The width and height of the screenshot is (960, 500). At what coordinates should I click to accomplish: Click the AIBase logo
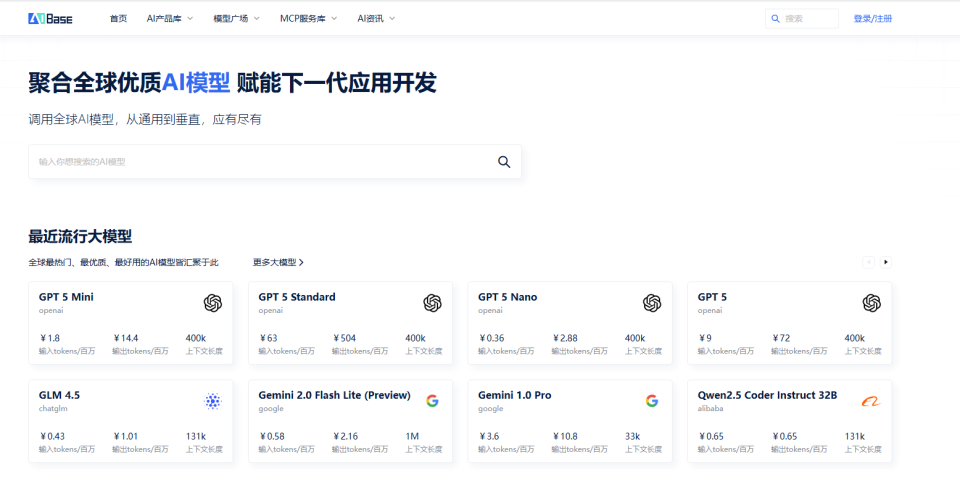[x=50, y=19]
